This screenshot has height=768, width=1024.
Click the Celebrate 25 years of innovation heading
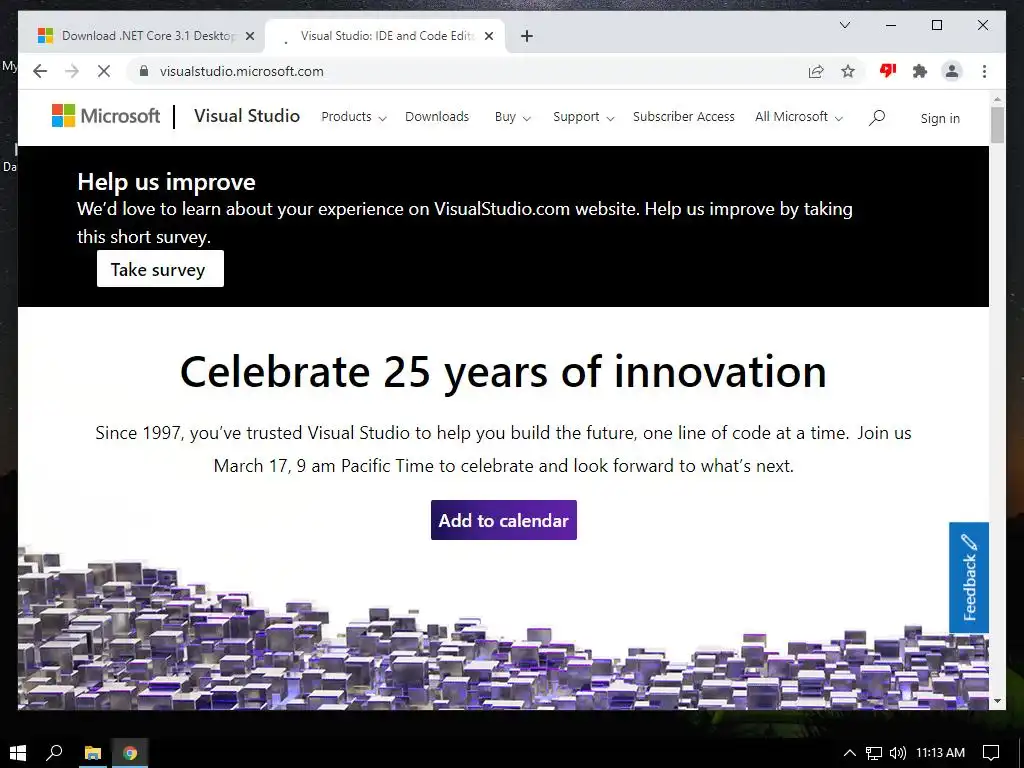pos(504,372)
